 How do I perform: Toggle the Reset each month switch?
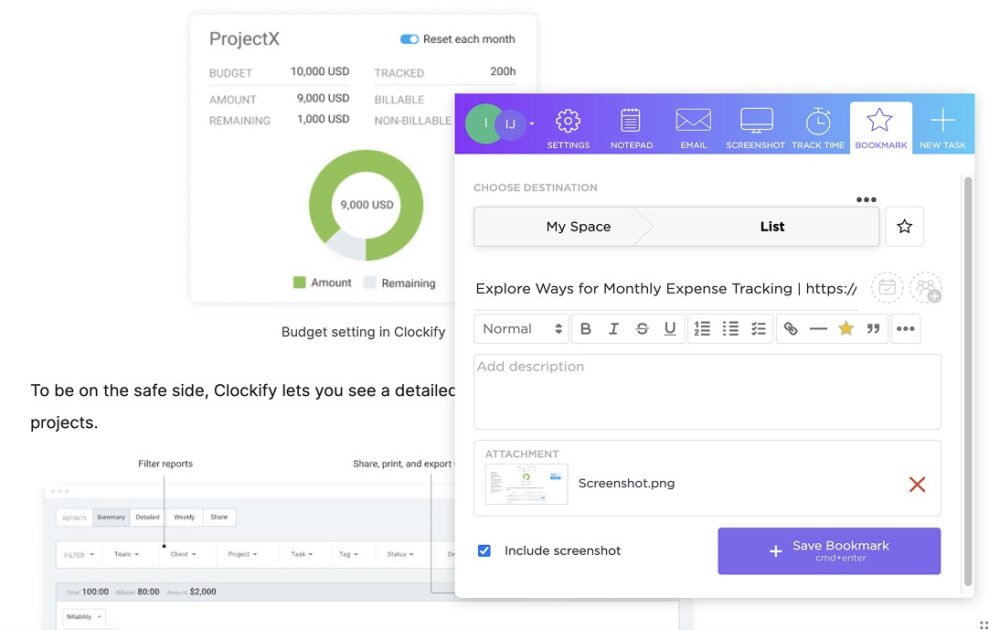coord(409,39)
